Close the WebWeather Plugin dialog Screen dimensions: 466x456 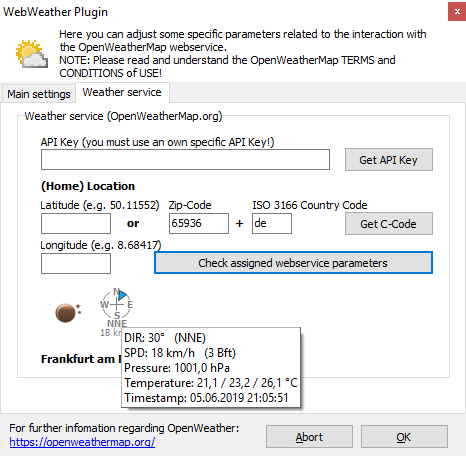click(457, 12)
